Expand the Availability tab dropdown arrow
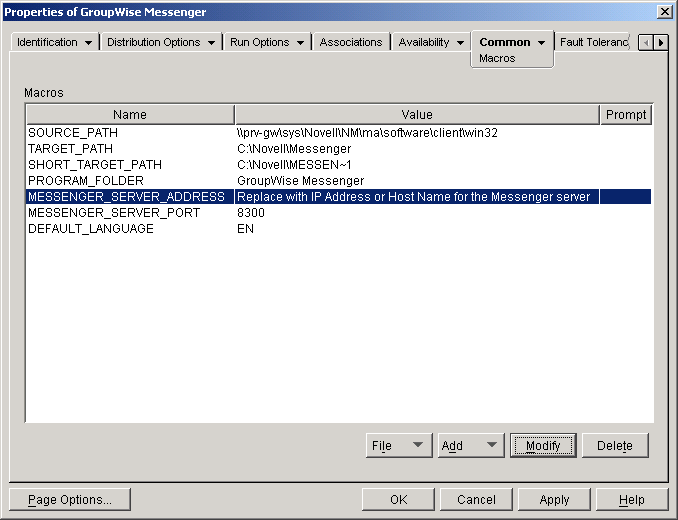This screenshot has width=678, height=520. tap(461, 43)
